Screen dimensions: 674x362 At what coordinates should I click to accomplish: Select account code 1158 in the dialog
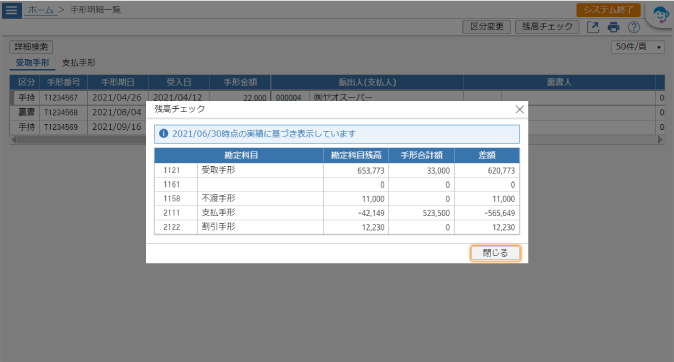click(x=172, y=199)
